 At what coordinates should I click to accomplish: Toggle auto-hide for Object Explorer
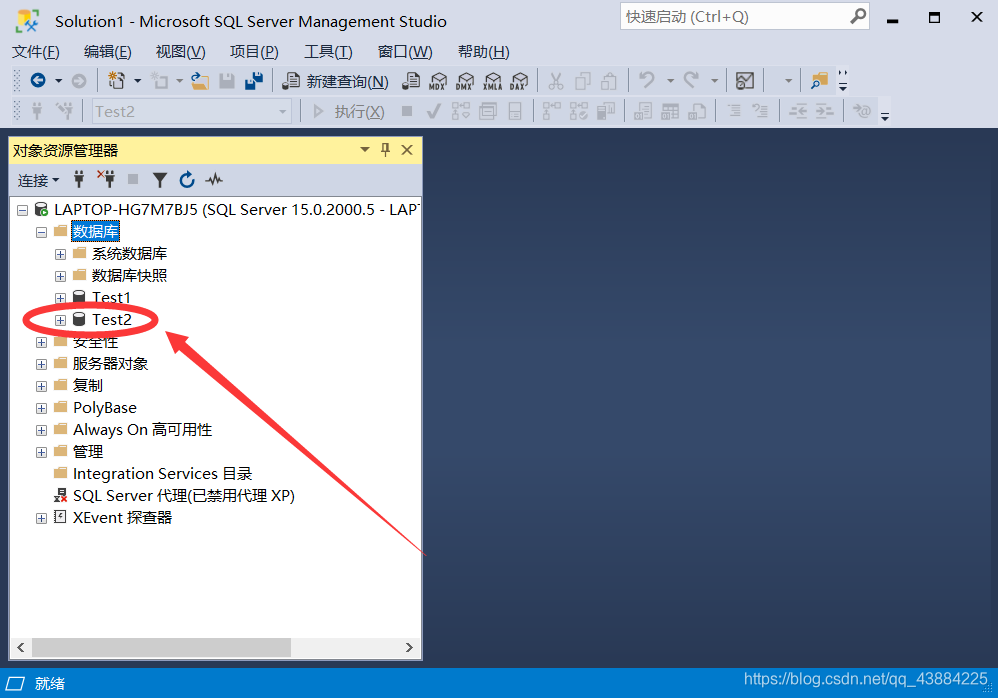point(386,149)
